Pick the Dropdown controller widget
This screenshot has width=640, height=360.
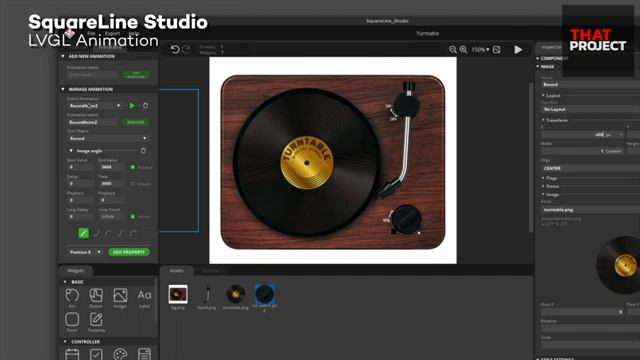(x=144, y=353)
